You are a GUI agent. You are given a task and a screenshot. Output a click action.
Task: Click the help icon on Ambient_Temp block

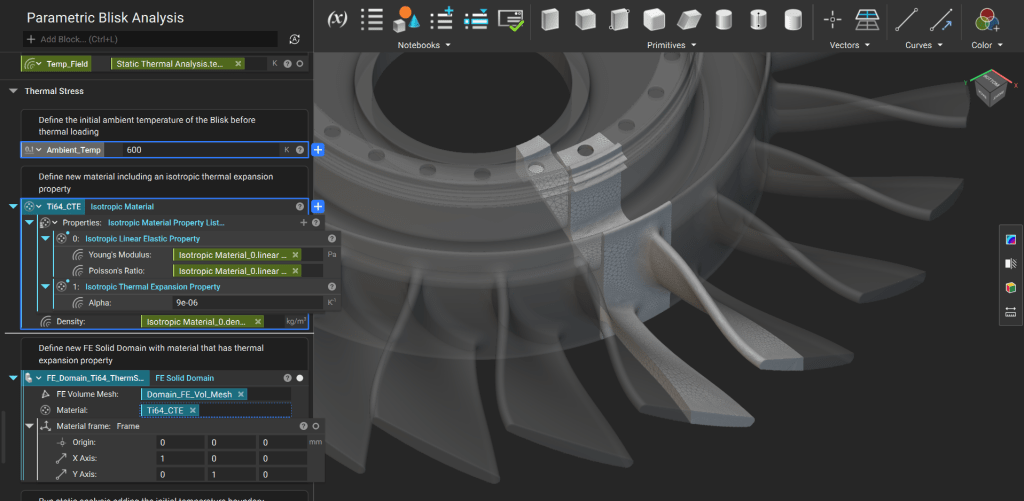[301, 150]
